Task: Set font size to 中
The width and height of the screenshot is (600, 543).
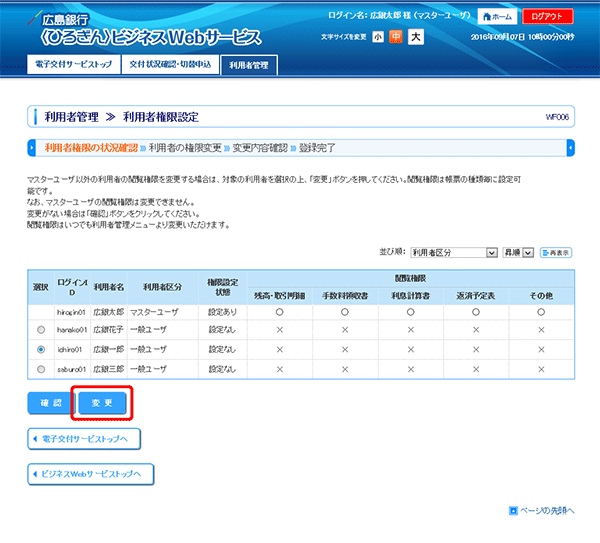Action: pyautogui.click(x=396, y=37)
